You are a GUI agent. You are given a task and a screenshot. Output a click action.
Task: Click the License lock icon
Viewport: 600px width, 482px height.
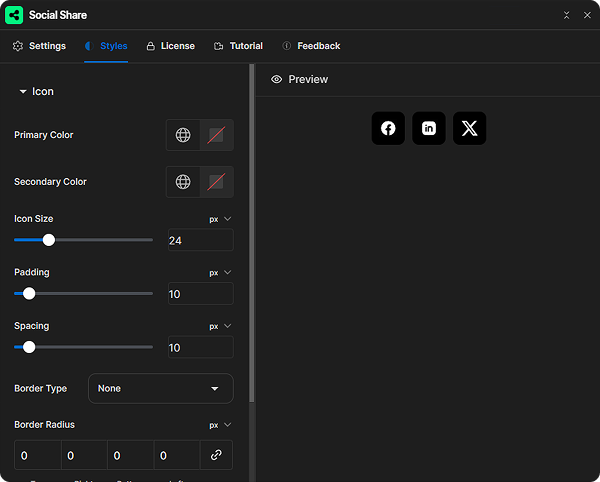click(x=151, y=46)
